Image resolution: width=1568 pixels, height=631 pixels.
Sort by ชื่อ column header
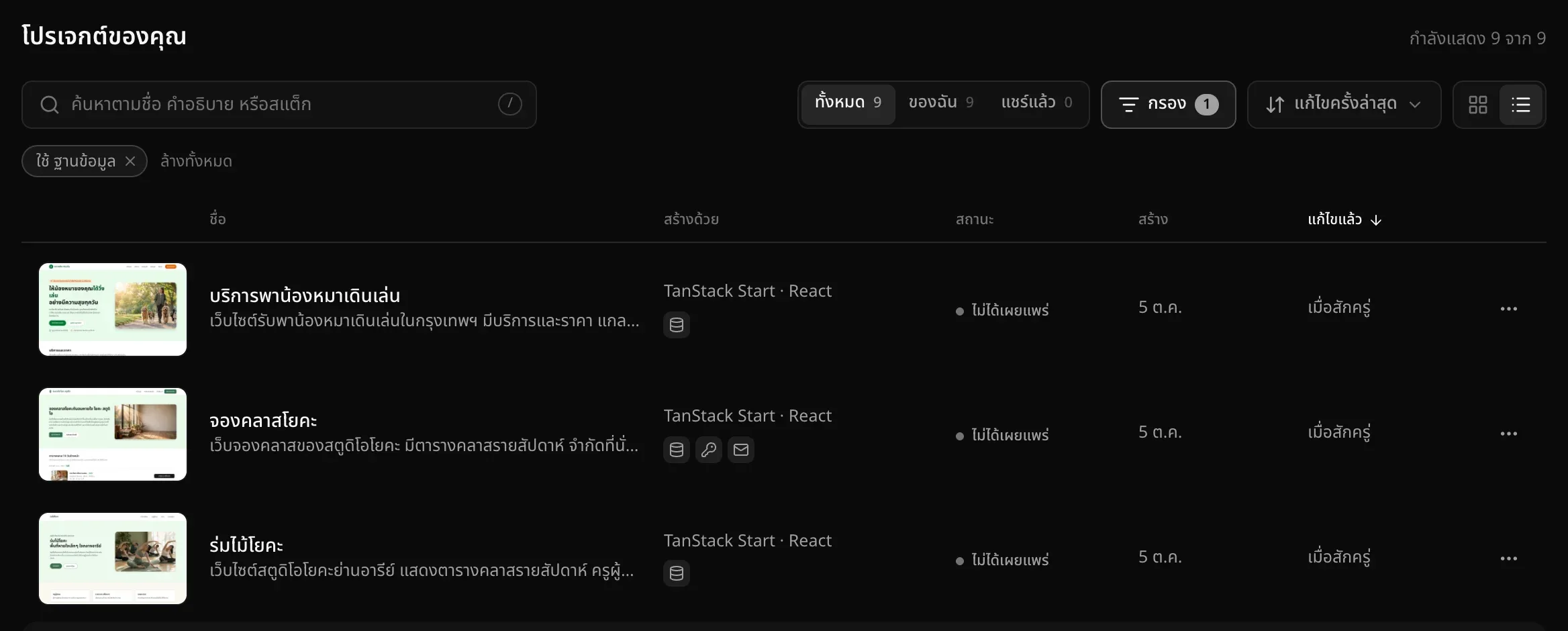click(x=217, y=219)
